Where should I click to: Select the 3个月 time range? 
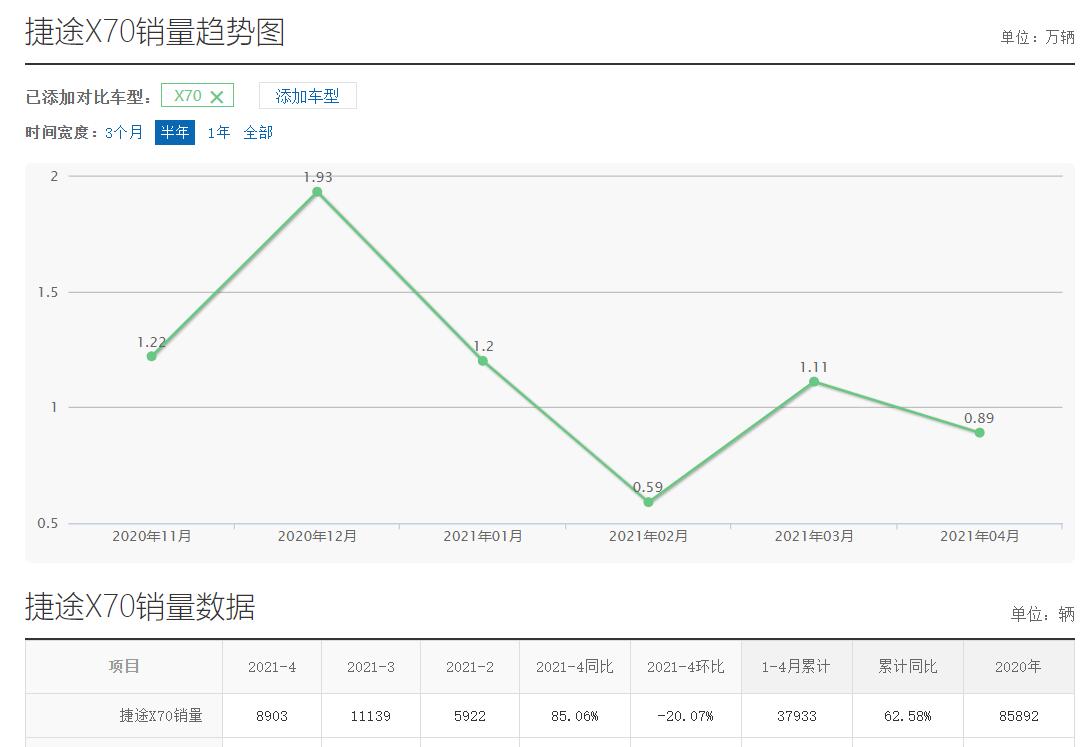(124, 132)
